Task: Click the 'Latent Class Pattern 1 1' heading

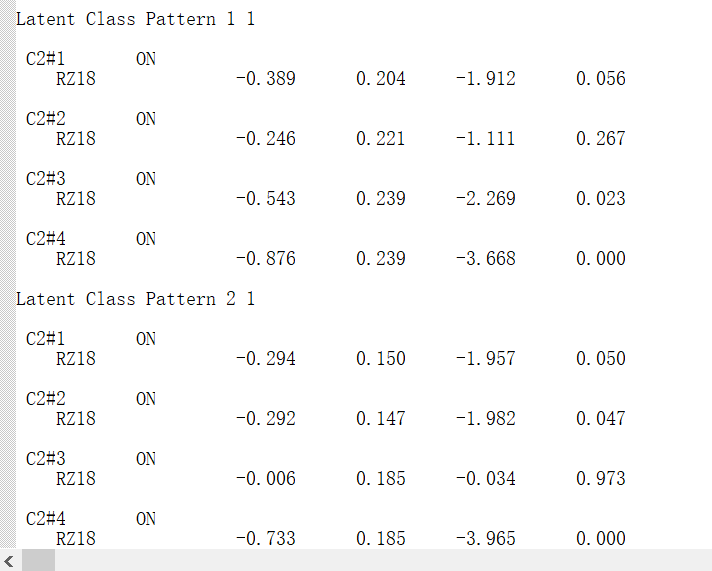Action: point(135,19)
